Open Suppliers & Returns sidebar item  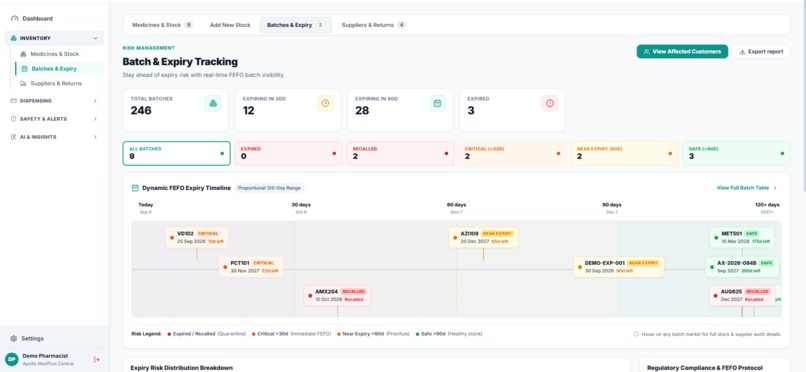56,83
